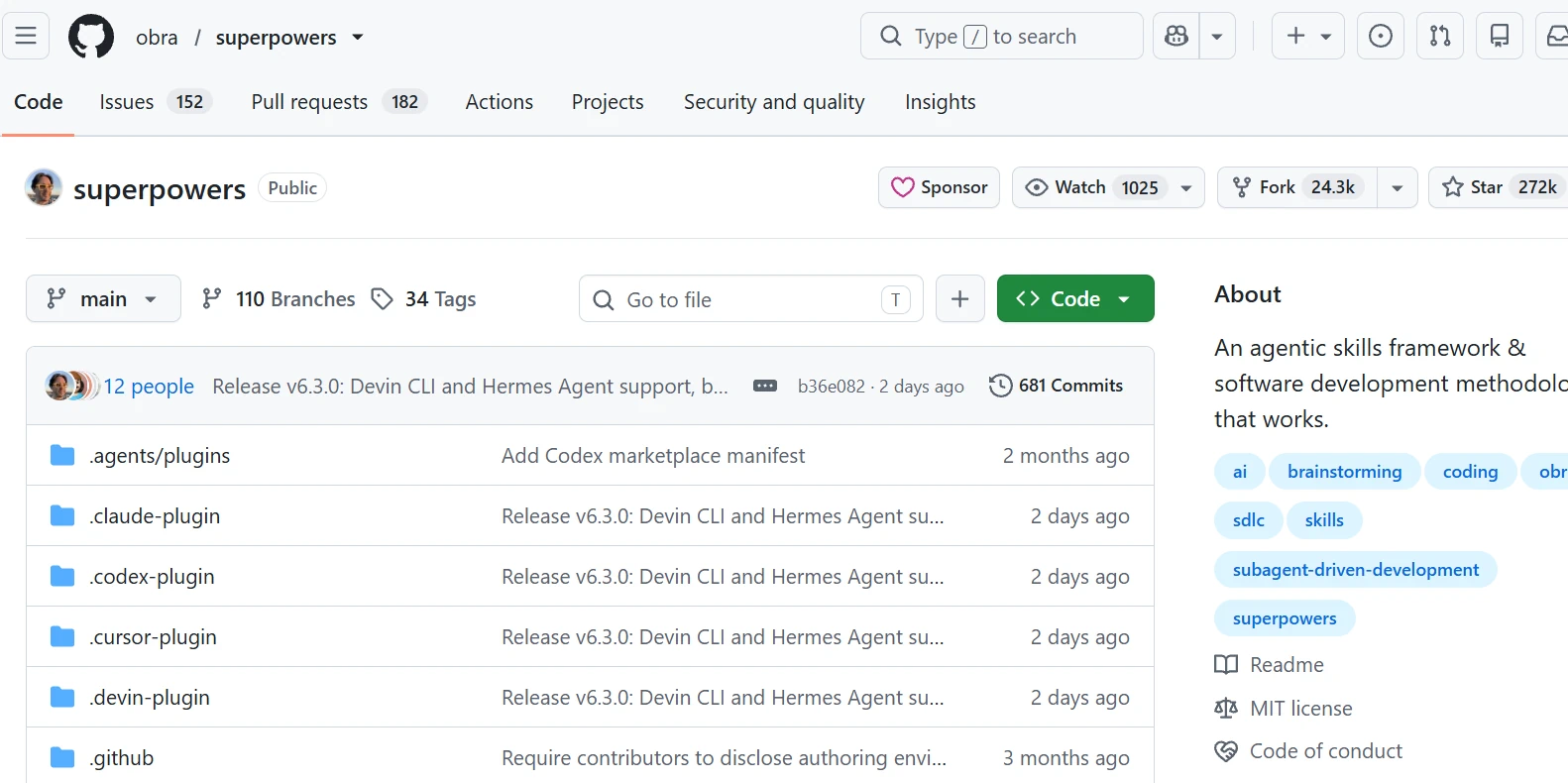
Task: Switch to the Pull requests tab
Action: pyautogui.click(x=339, y=102)
